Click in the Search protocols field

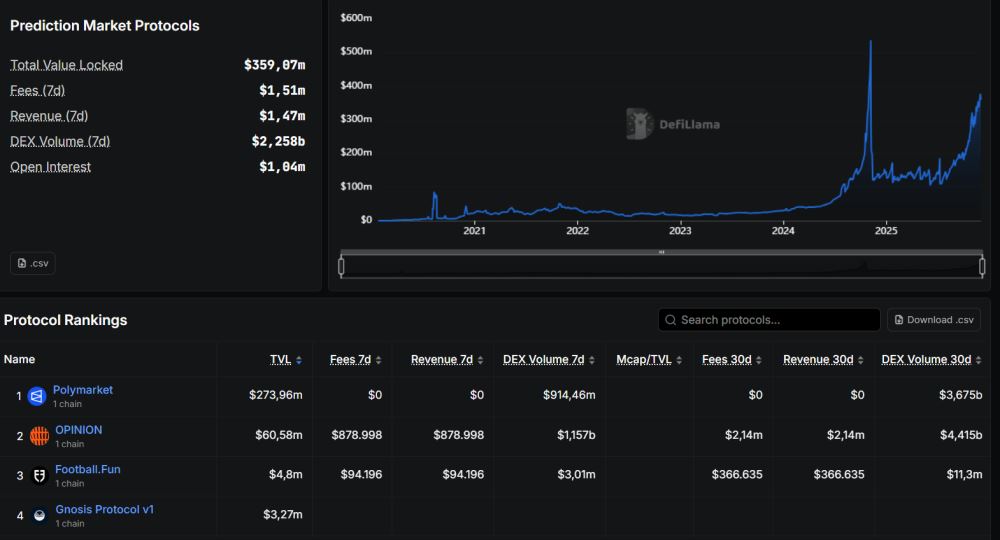[x=775, y=320]
